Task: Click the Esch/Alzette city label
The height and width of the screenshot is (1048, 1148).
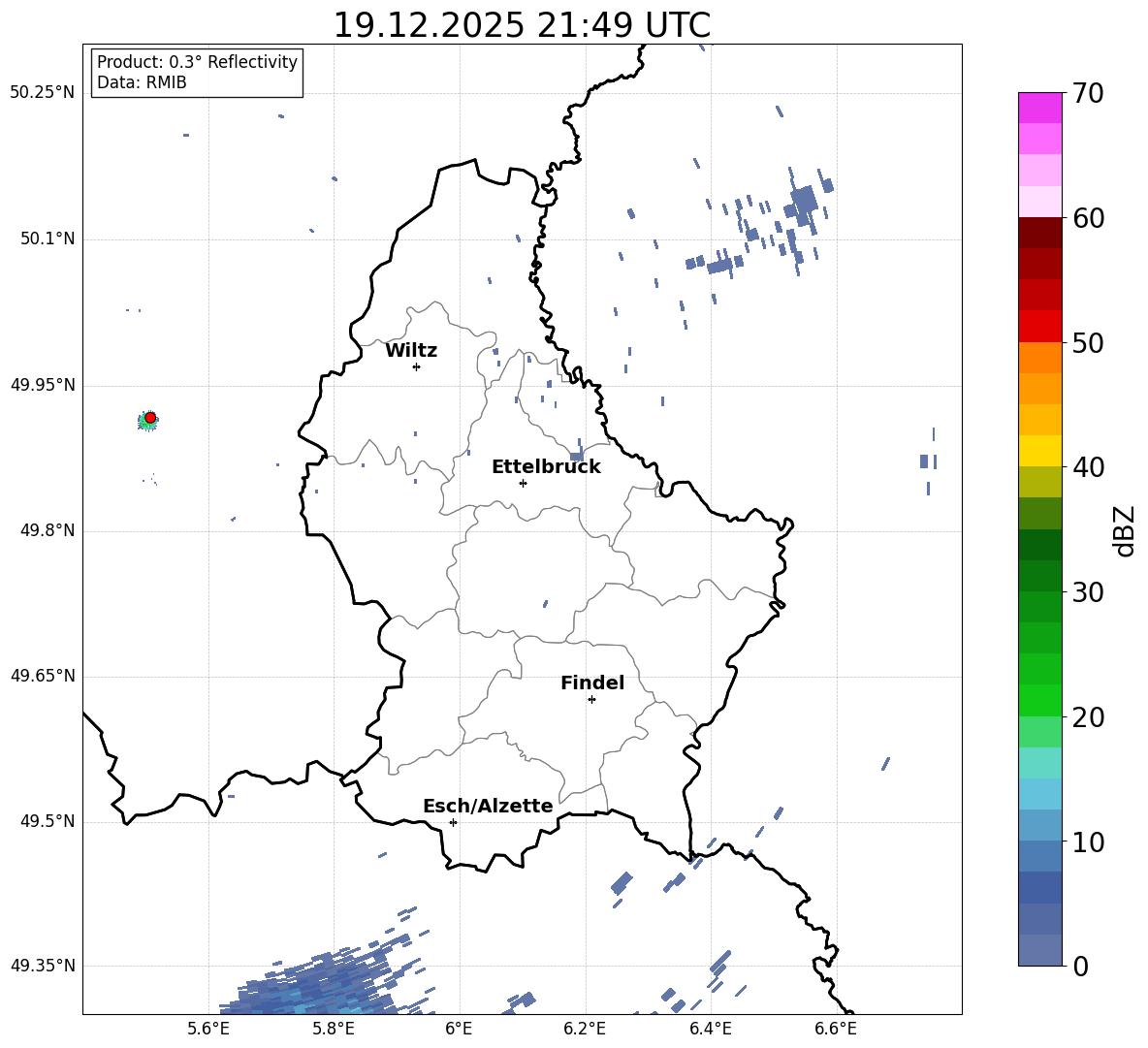Action: tap(488, 806)
